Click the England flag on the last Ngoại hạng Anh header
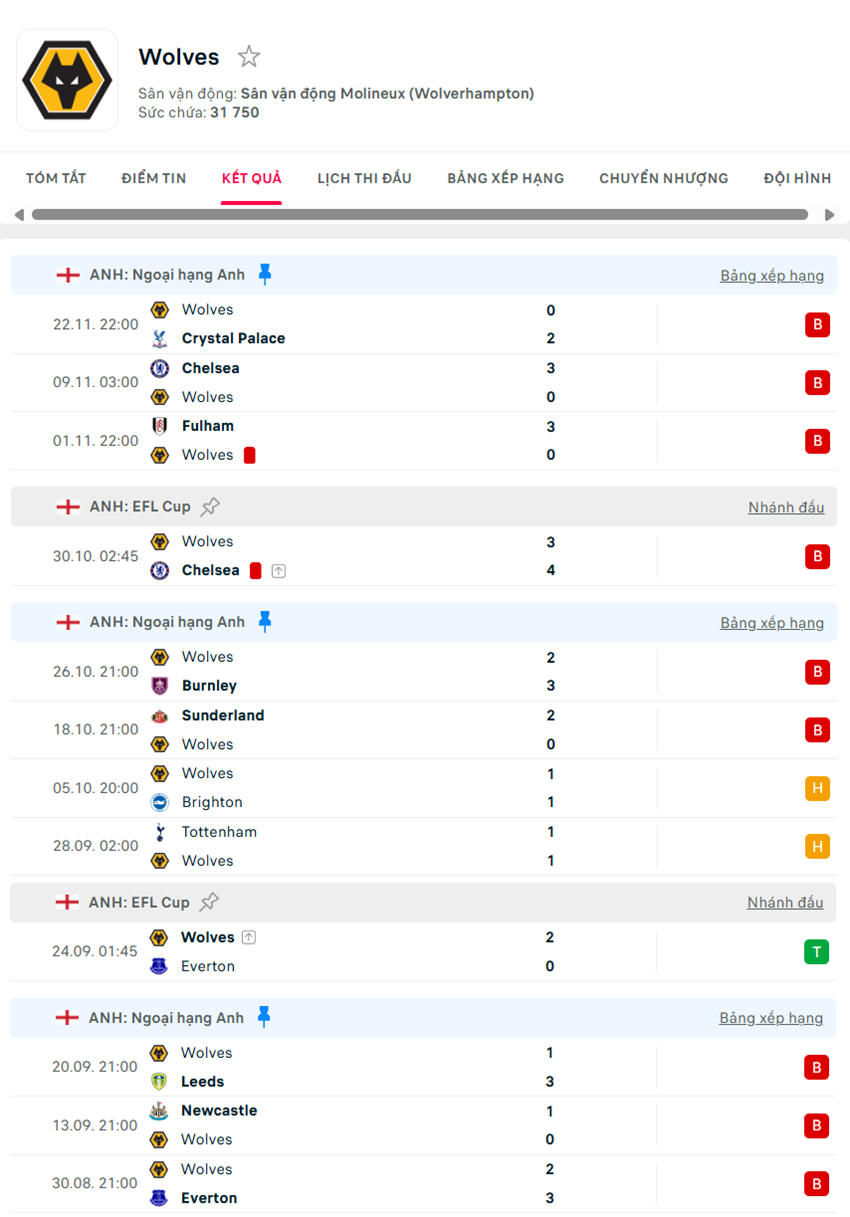850x1217 pixels. click(67, 1018)
